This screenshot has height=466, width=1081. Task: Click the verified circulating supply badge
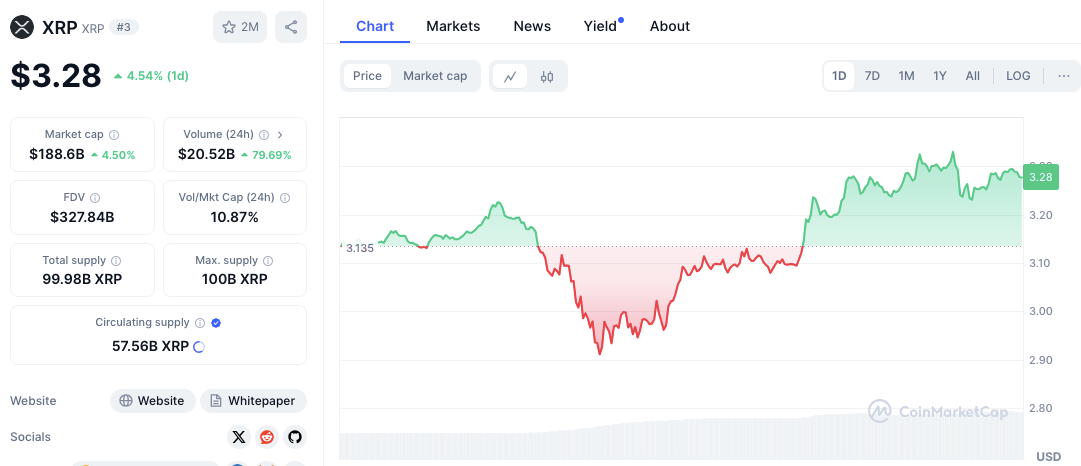(x=216, y=323)
